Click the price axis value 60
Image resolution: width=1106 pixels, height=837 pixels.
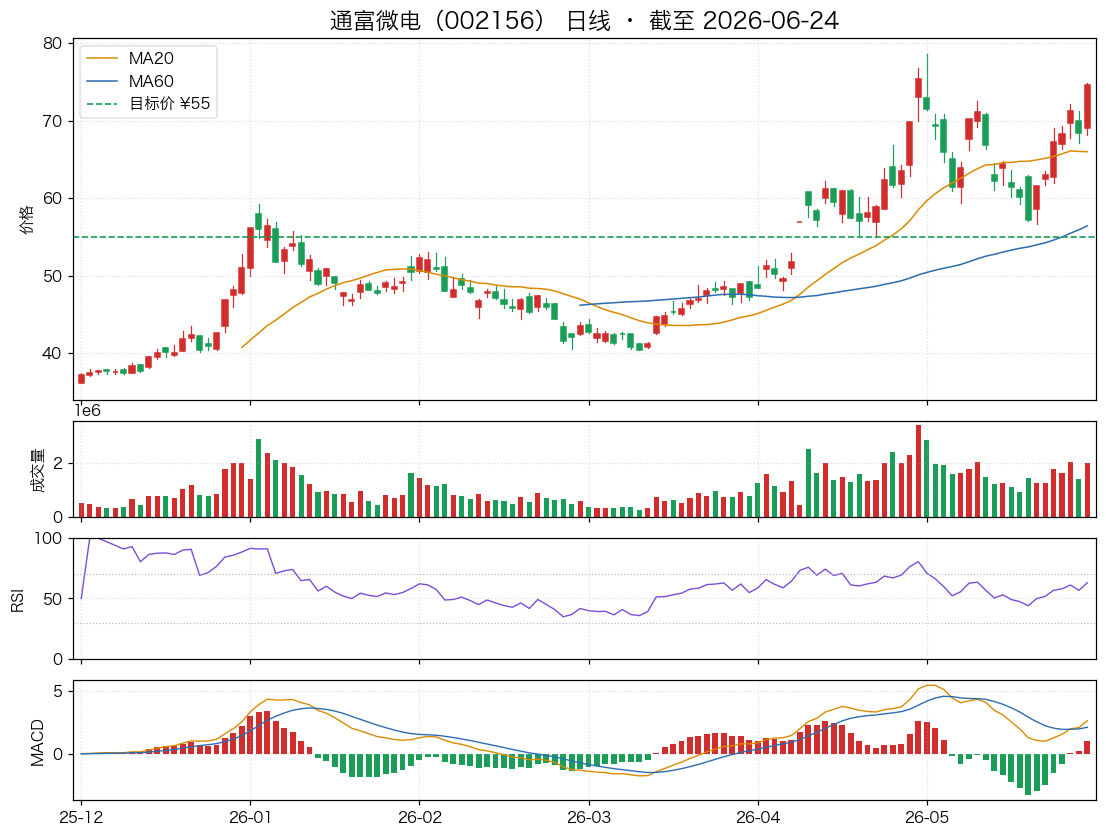click(52, 199)
